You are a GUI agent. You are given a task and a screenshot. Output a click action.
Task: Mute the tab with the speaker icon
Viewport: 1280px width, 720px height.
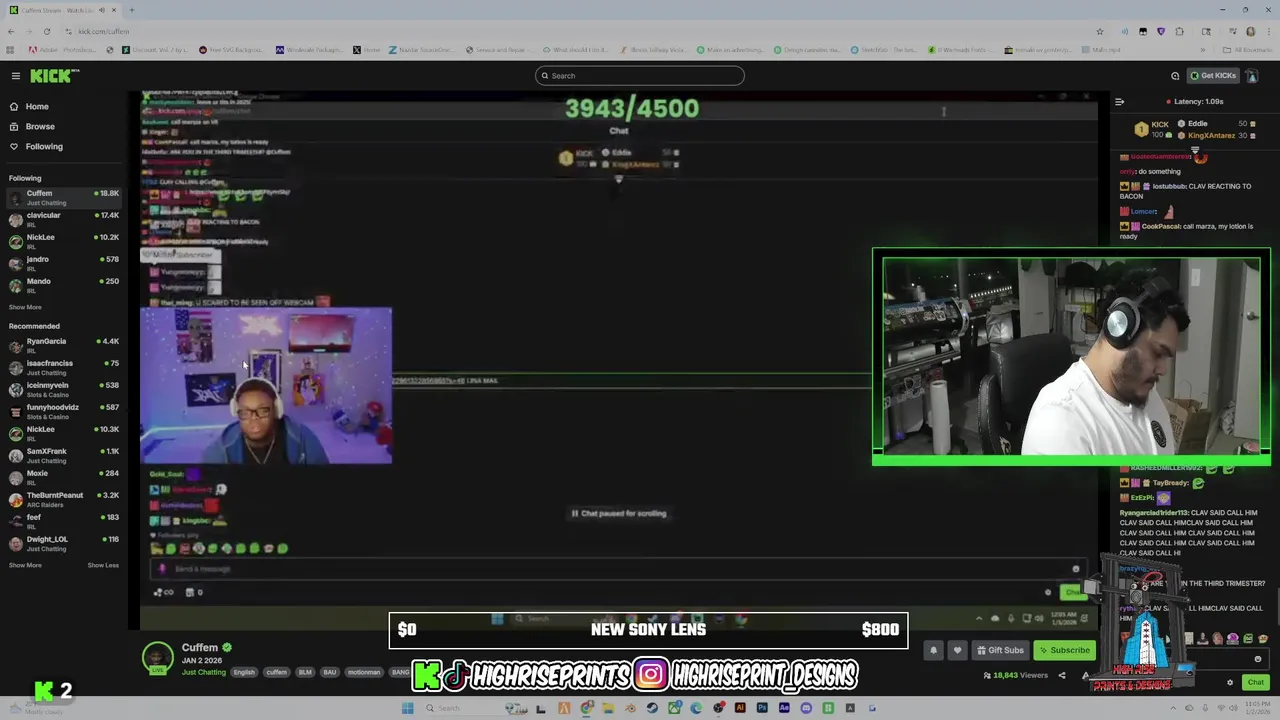click(102, 10)
